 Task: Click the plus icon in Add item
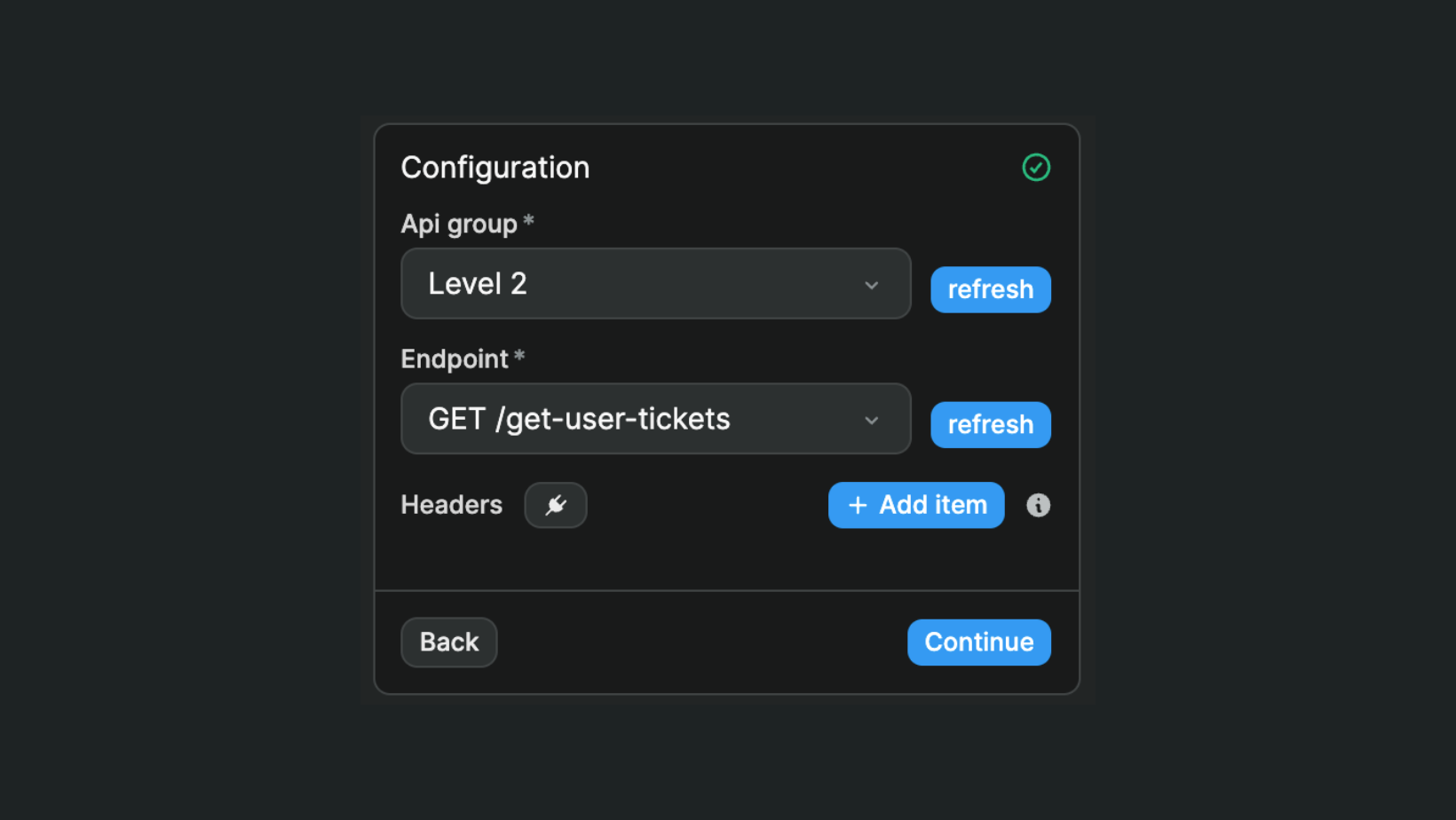(x=858, y=506)
